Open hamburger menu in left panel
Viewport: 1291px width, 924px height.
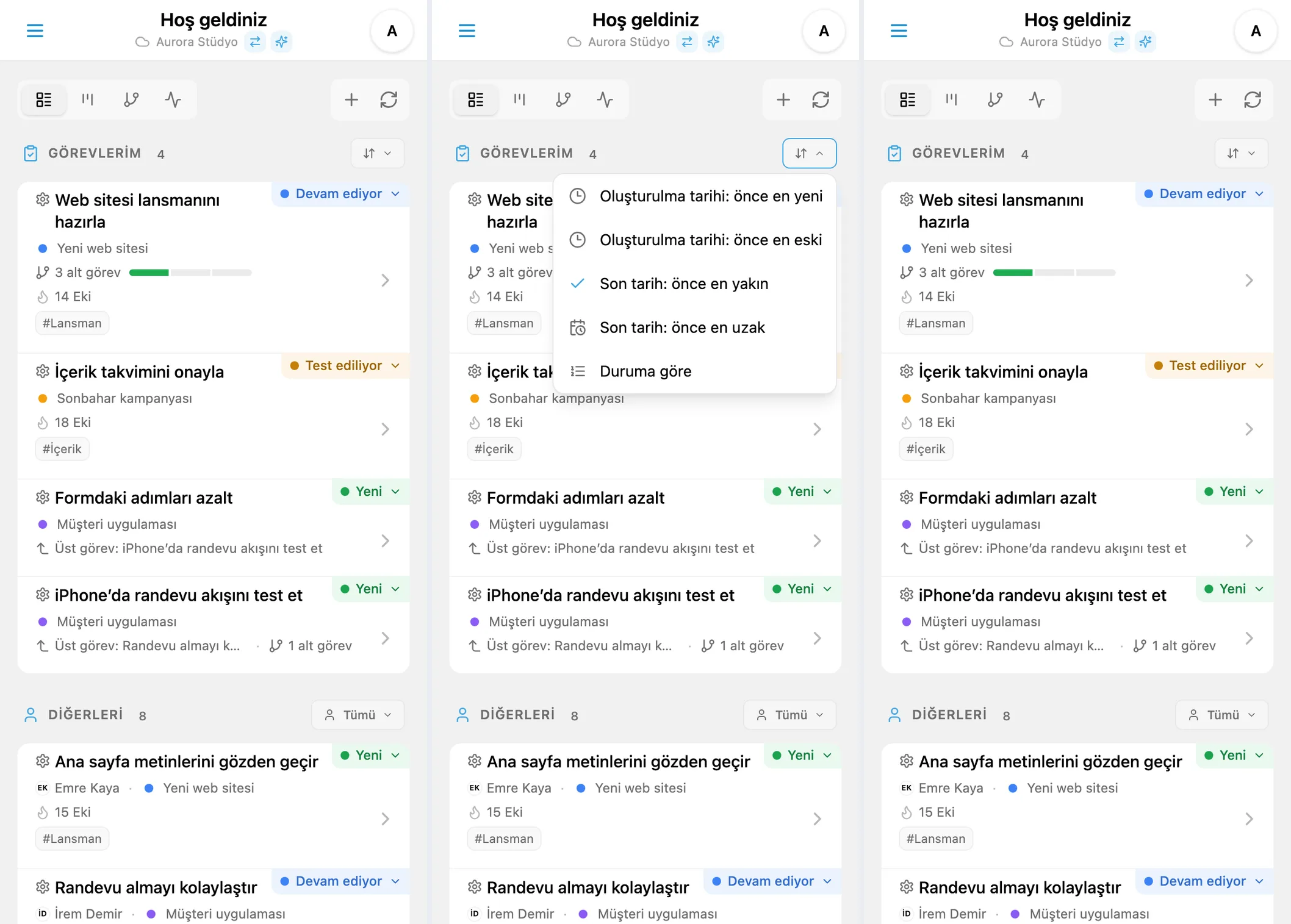[x=35, y=30]
